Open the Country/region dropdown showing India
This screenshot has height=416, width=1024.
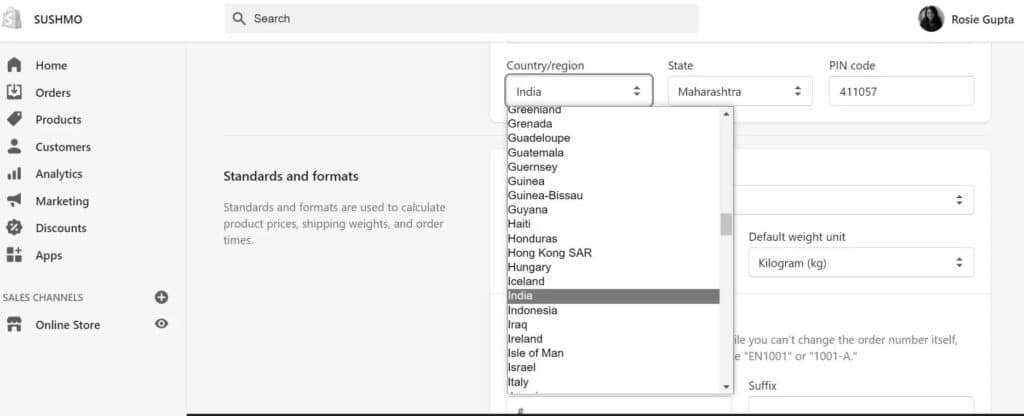click(579, 91)
